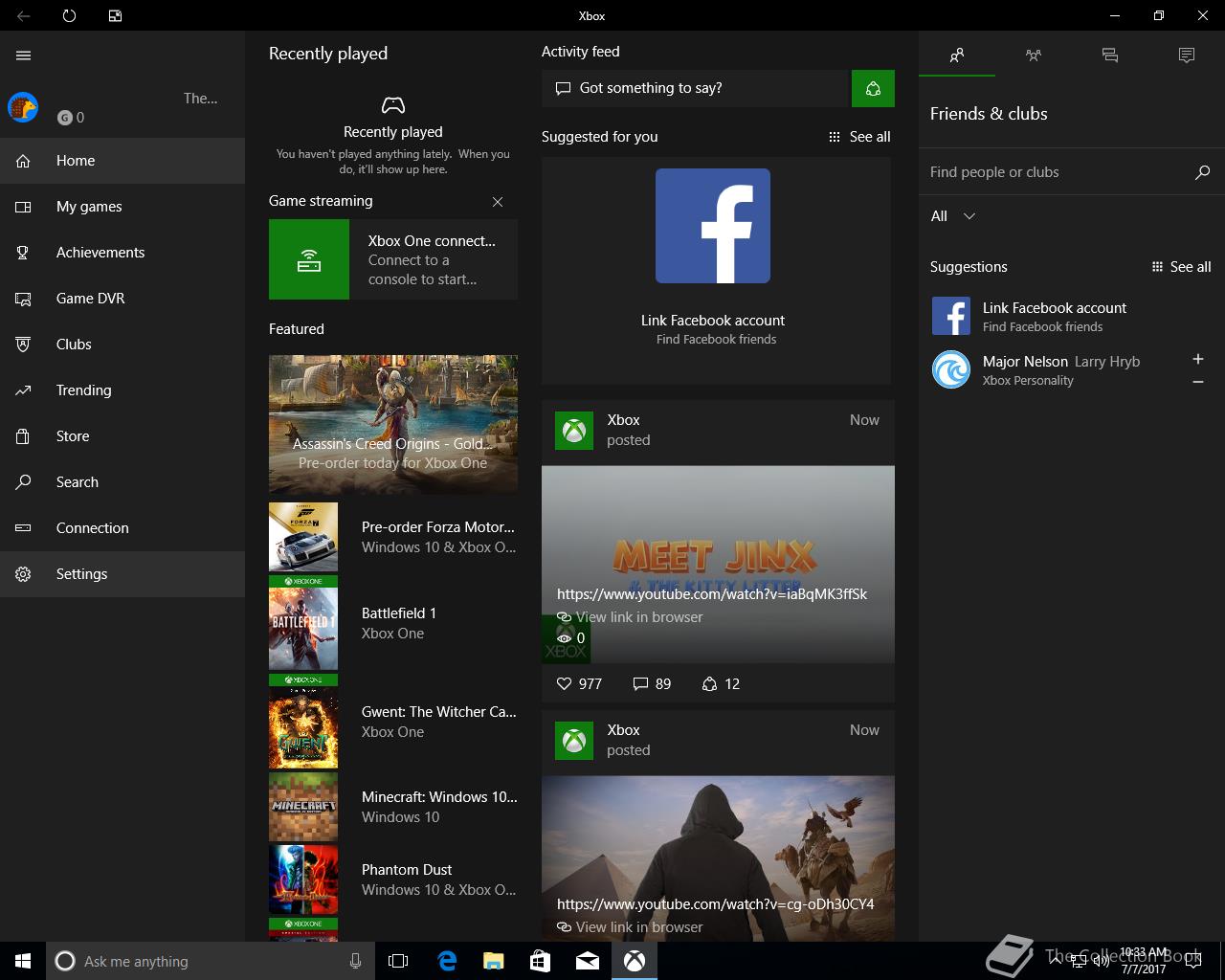Like the Jinx post with 977 hearts
This screenshot has height=980, width=1225.
pos(579,684)
